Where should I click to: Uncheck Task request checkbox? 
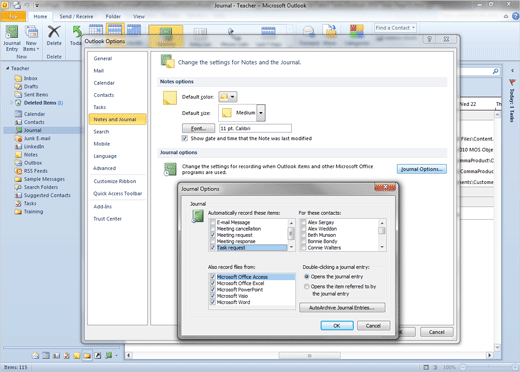point(213,248)
